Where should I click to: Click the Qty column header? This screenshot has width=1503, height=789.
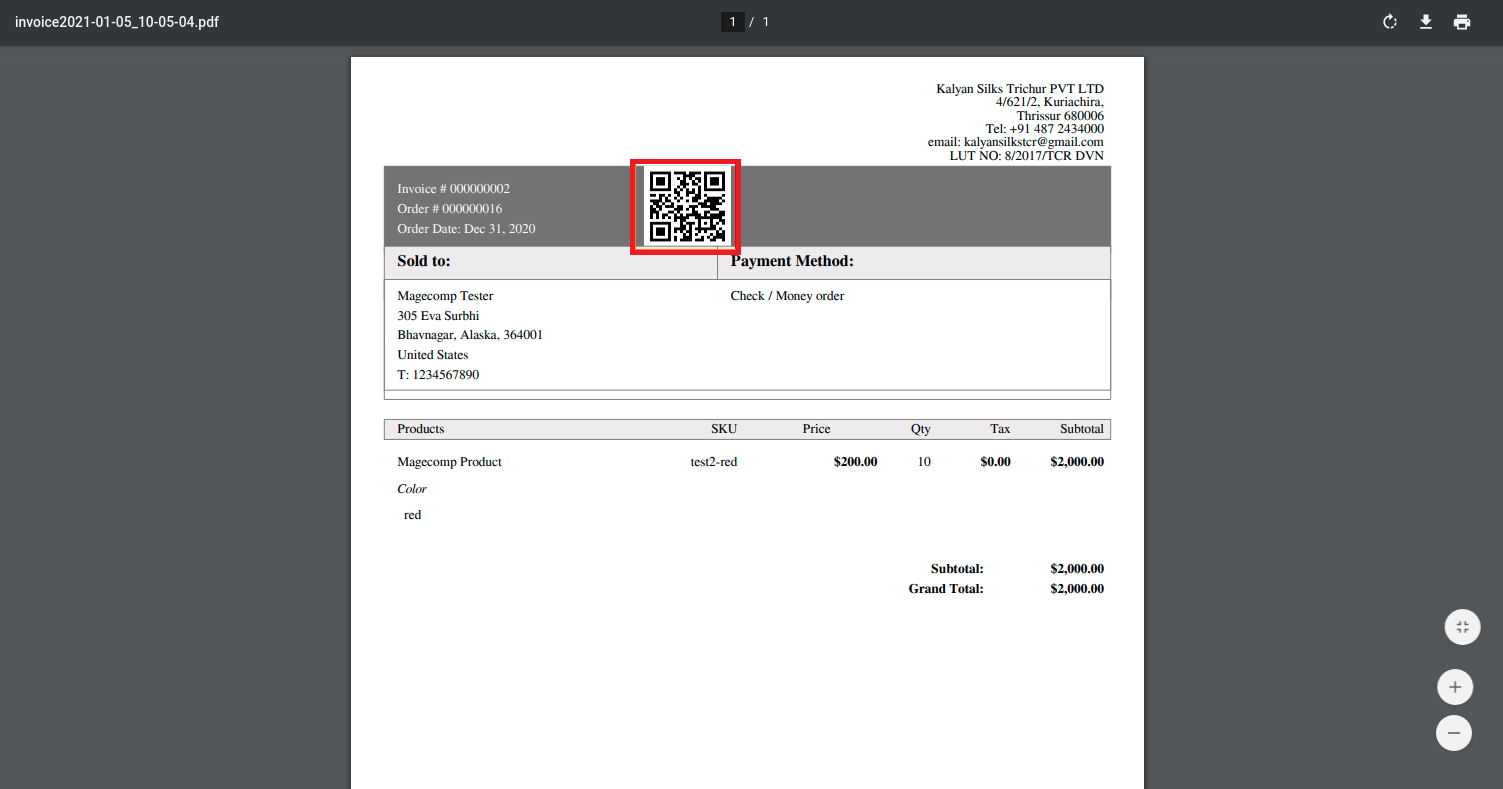920,429
